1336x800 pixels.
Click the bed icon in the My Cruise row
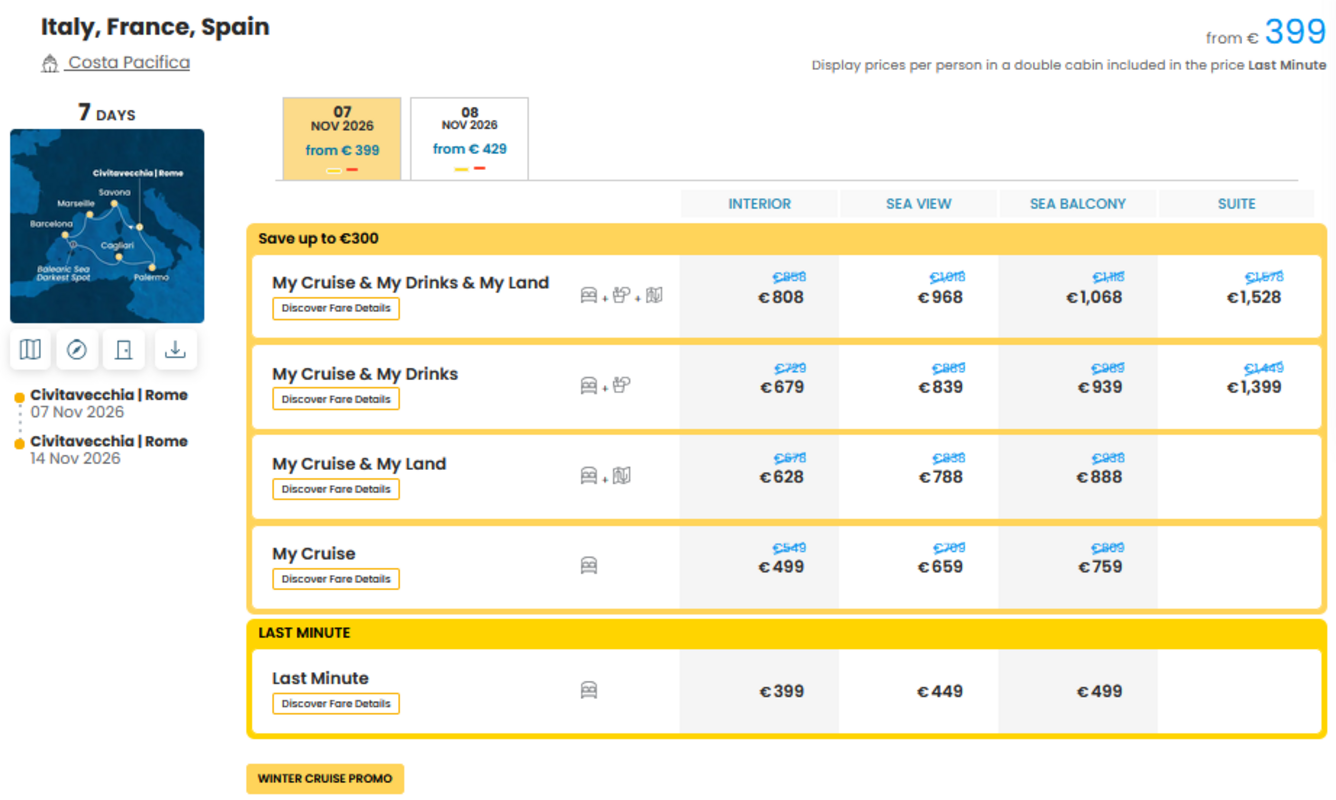click(589, 566)
